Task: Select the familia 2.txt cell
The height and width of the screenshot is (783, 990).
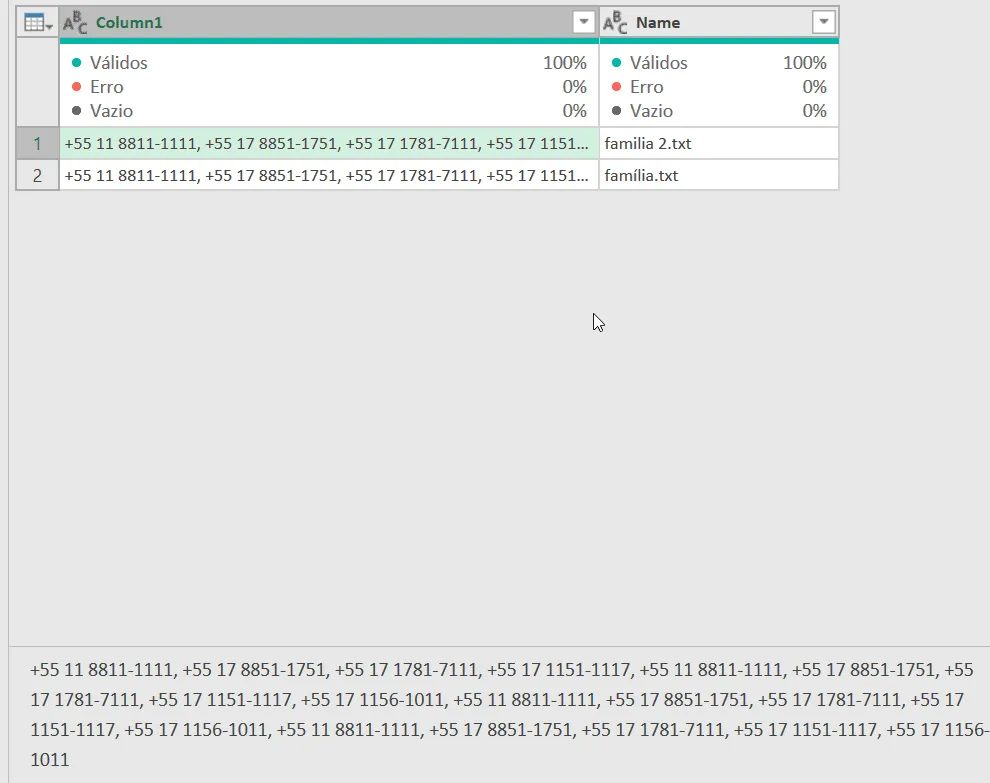Action: coord(719,143)
